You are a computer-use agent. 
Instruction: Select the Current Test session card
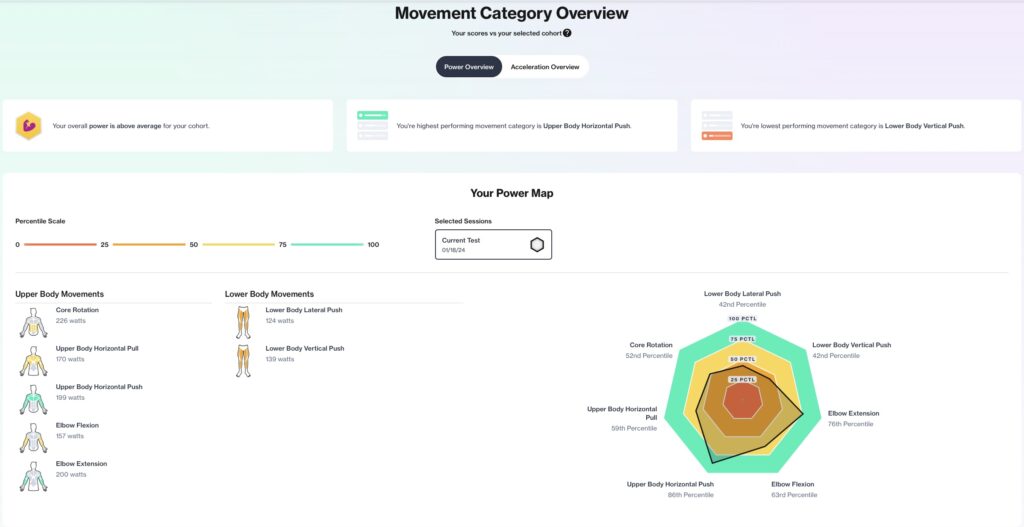click(x=493, y=244)
